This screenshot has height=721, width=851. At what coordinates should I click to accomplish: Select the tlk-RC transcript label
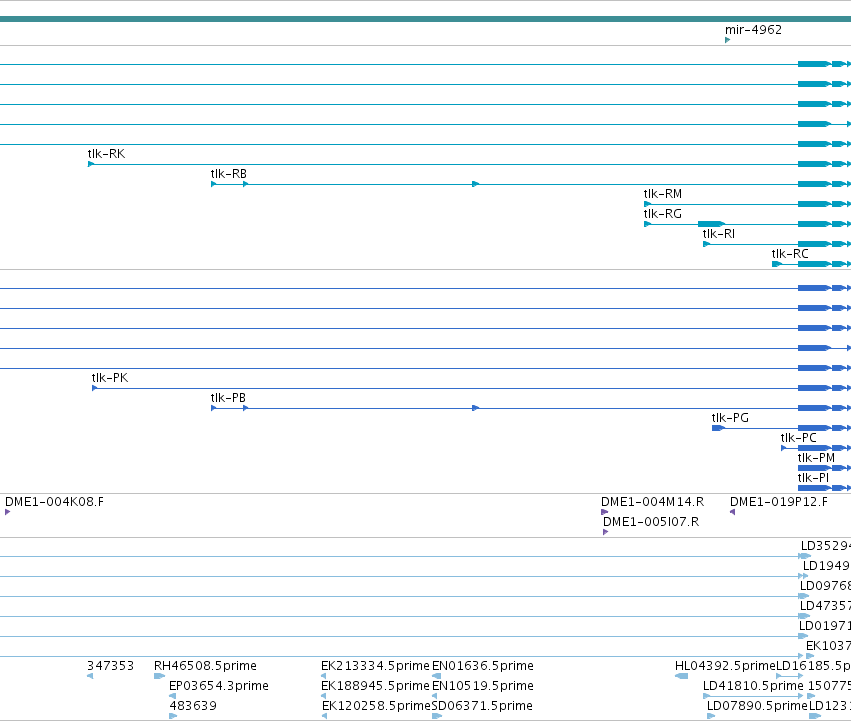click(790, 254)
